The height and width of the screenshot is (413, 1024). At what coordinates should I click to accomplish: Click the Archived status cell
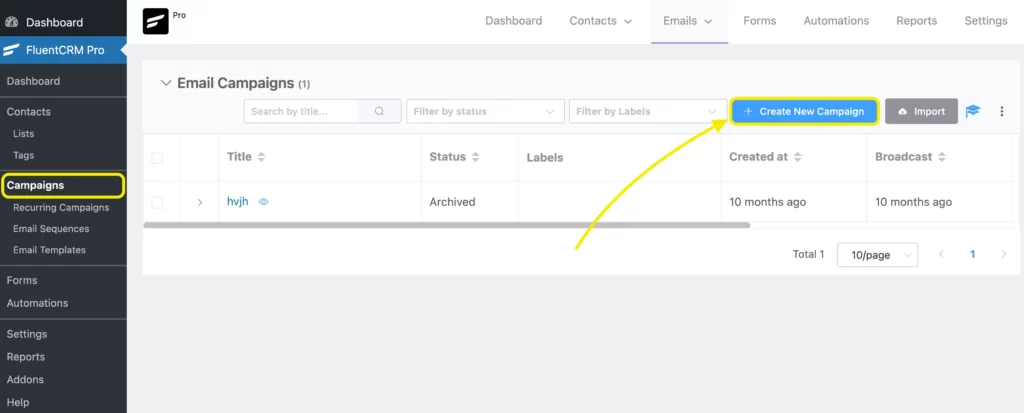(x=452, y=202)
